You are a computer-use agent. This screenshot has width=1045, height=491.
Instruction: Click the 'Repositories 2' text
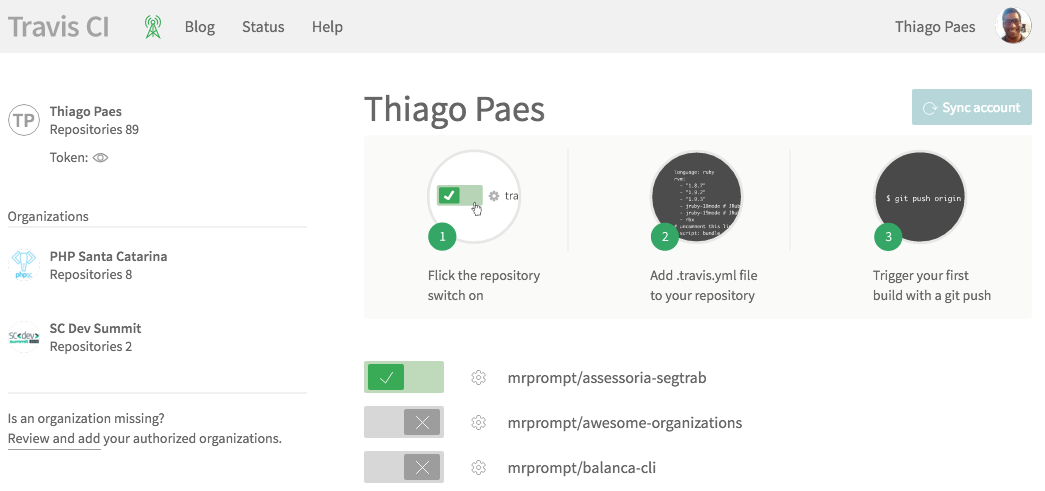click(91, 346)
